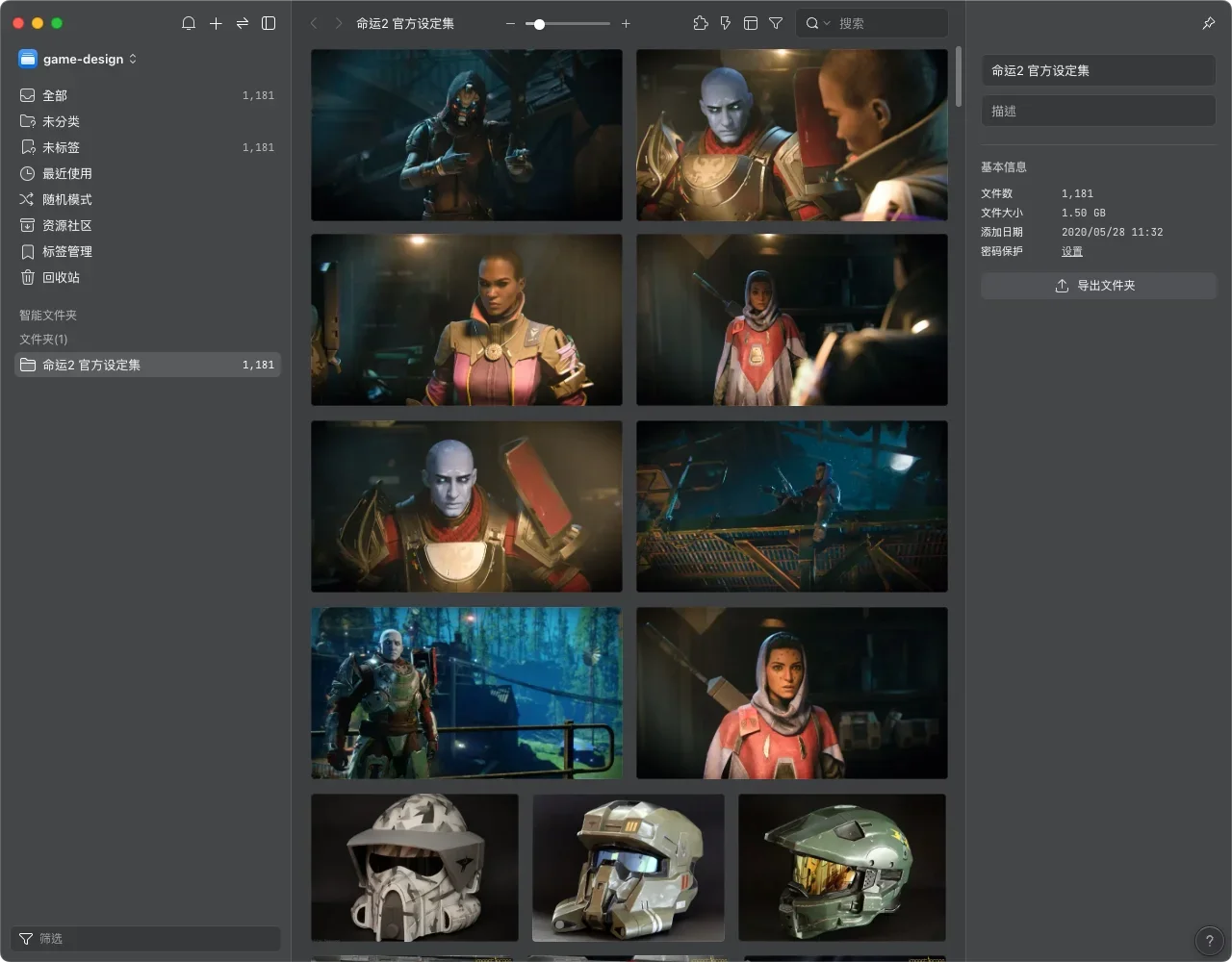Open the search options magnifier dropdown
1232x962 pixels.
click(x=817, y=23)
